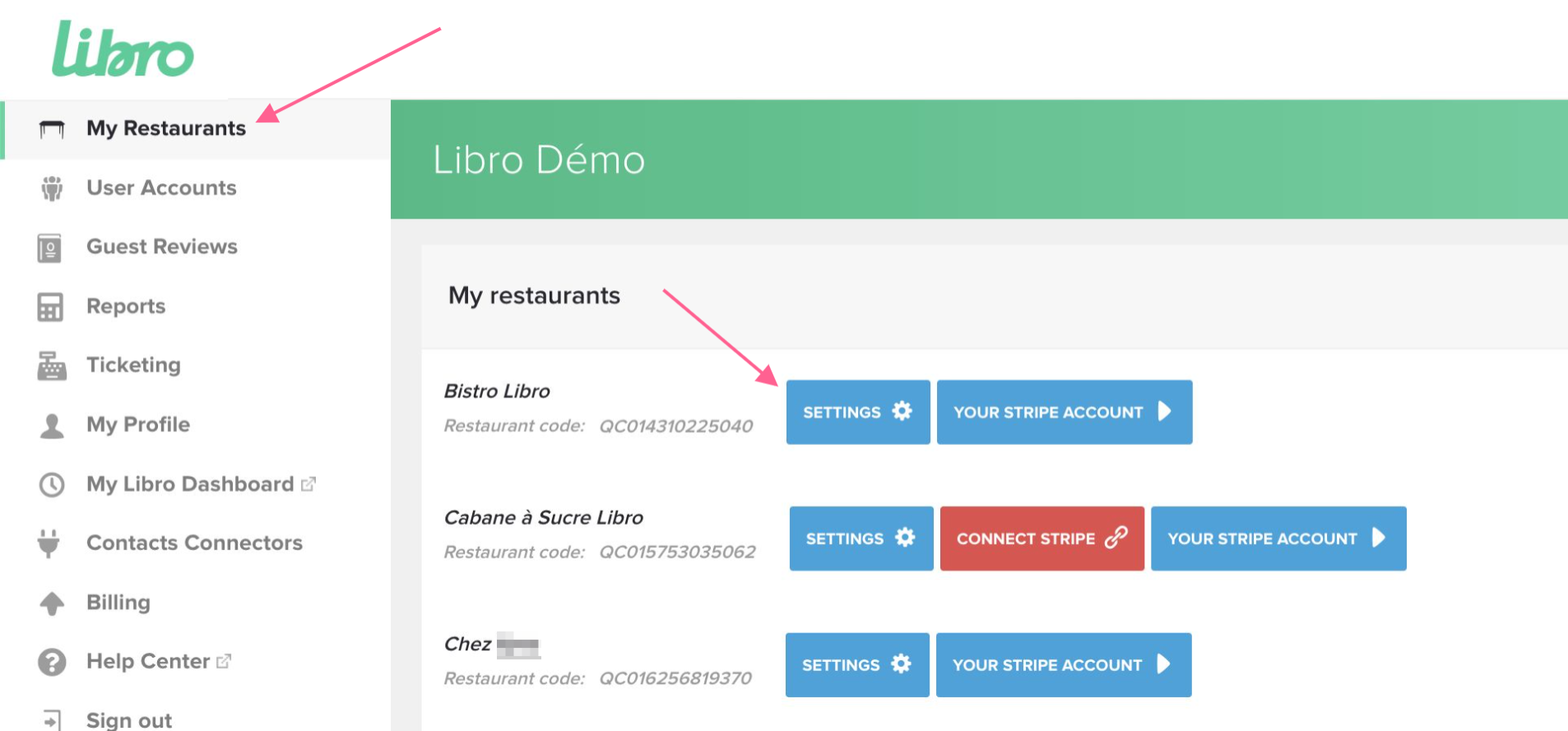Open Bistro Libro's Stripe account
Screen dimensions: 1568x731
click(1064, 412)
